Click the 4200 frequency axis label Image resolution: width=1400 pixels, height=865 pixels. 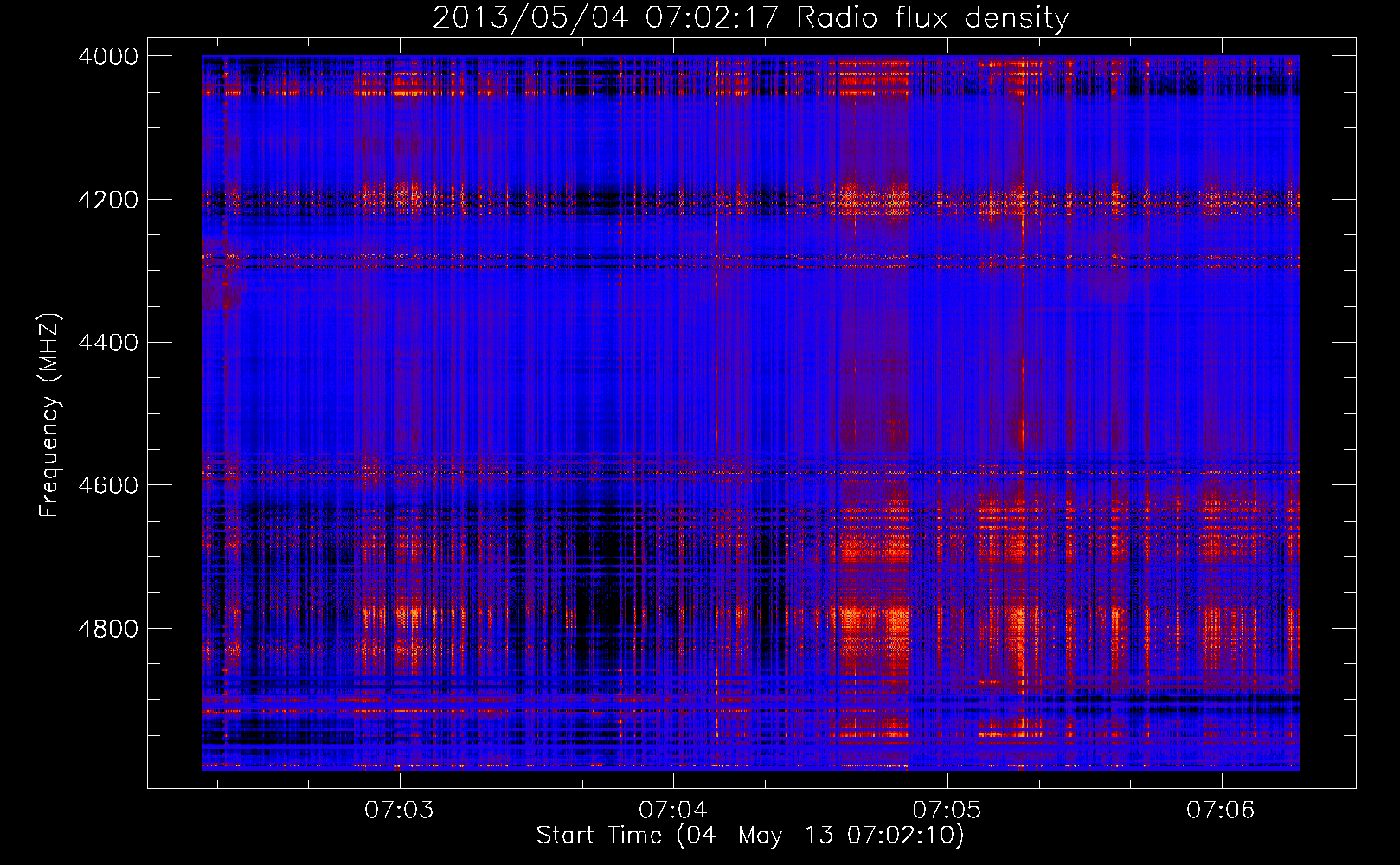(108, 200)
